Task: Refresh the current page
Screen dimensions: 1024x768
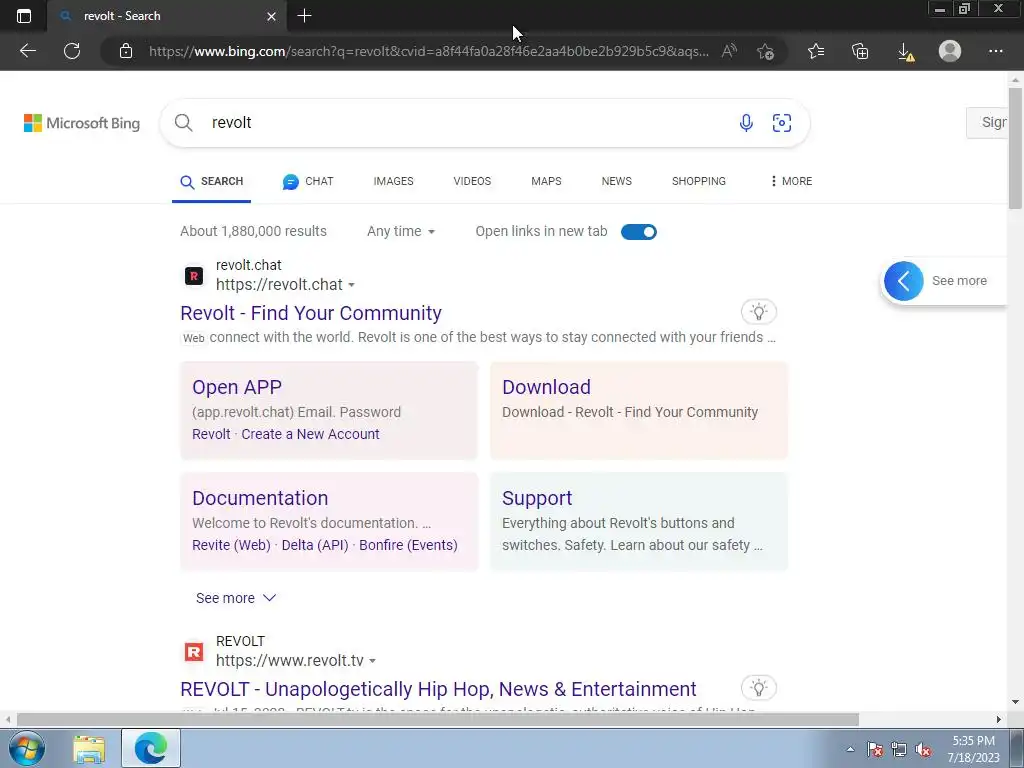Action: click(x=72, y=51)
